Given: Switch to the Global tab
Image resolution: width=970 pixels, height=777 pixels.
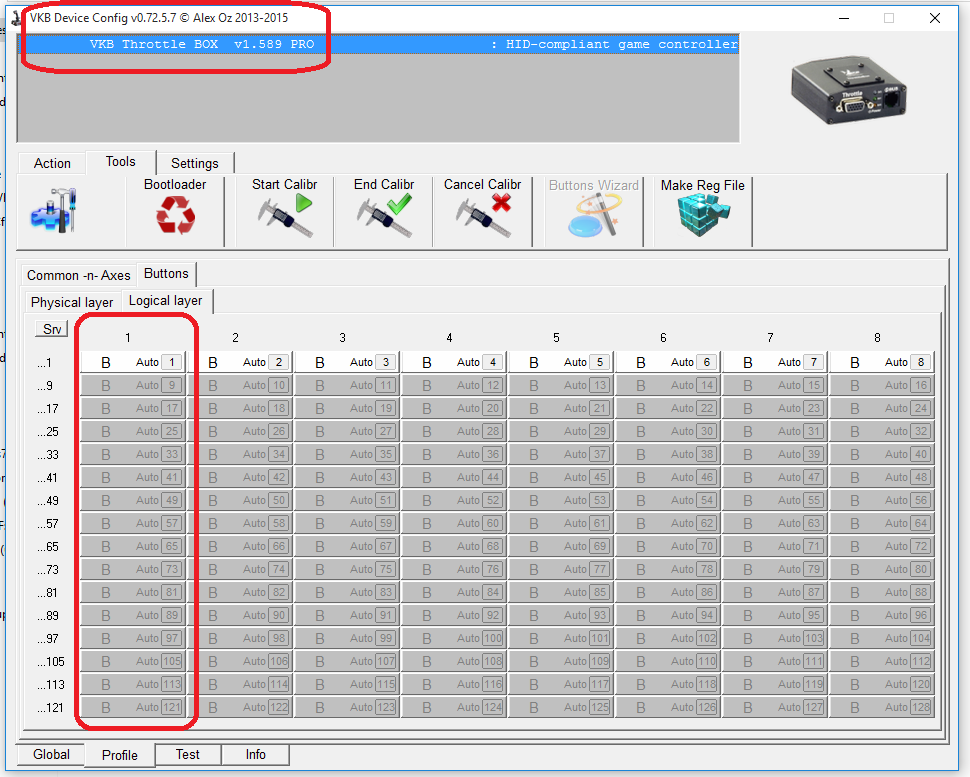Looking at the screenshot, I should pos(51,754).
